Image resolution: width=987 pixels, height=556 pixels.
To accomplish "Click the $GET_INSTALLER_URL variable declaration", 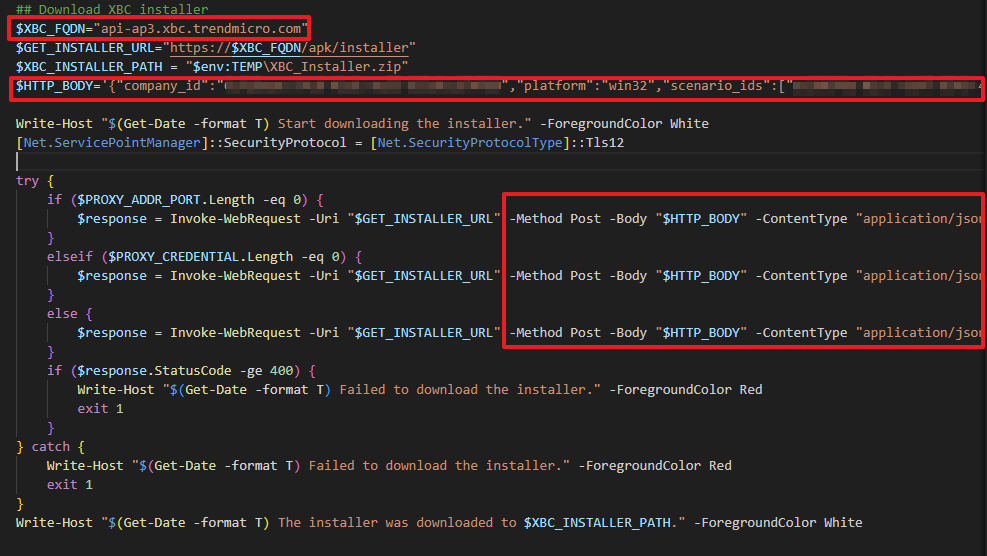I will click(x=86, y=48).
